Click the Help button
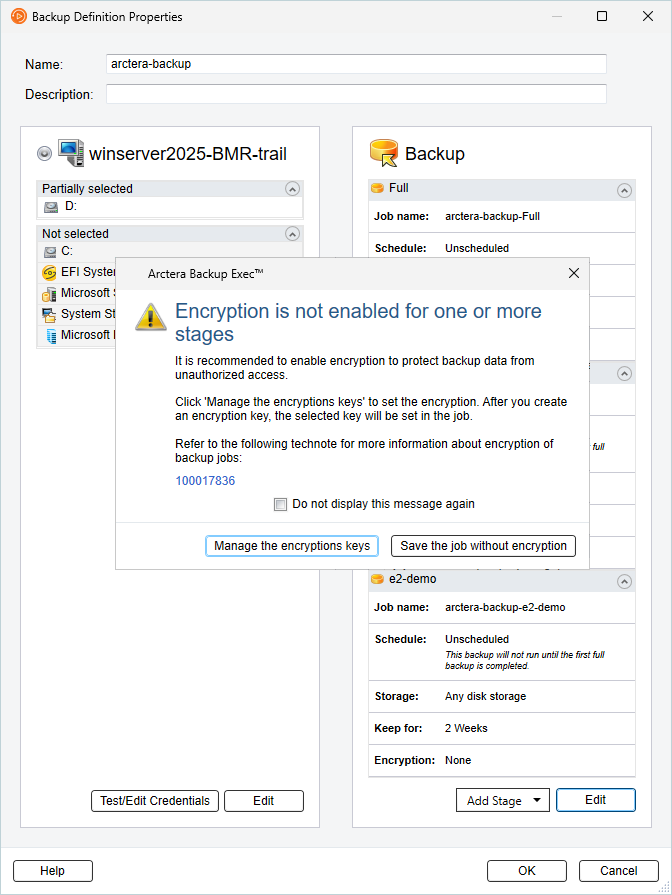The width and height of the screenshot is (672, 895). [53, 871]
